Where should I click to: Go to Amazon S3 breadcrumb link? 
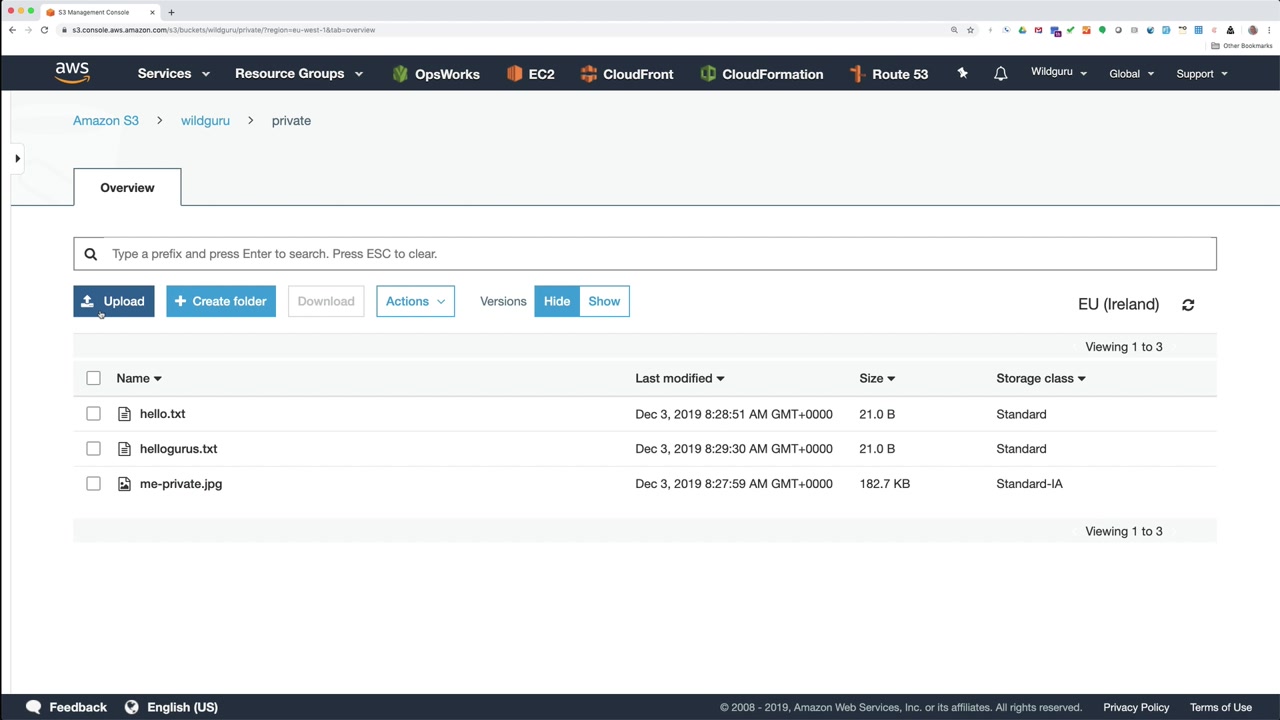(106, 121)
